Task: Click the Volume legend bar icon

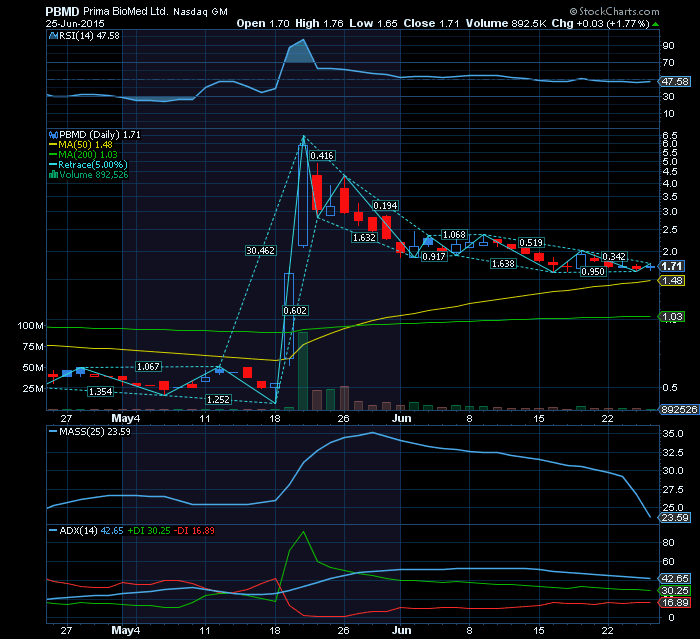Action: 53,175
